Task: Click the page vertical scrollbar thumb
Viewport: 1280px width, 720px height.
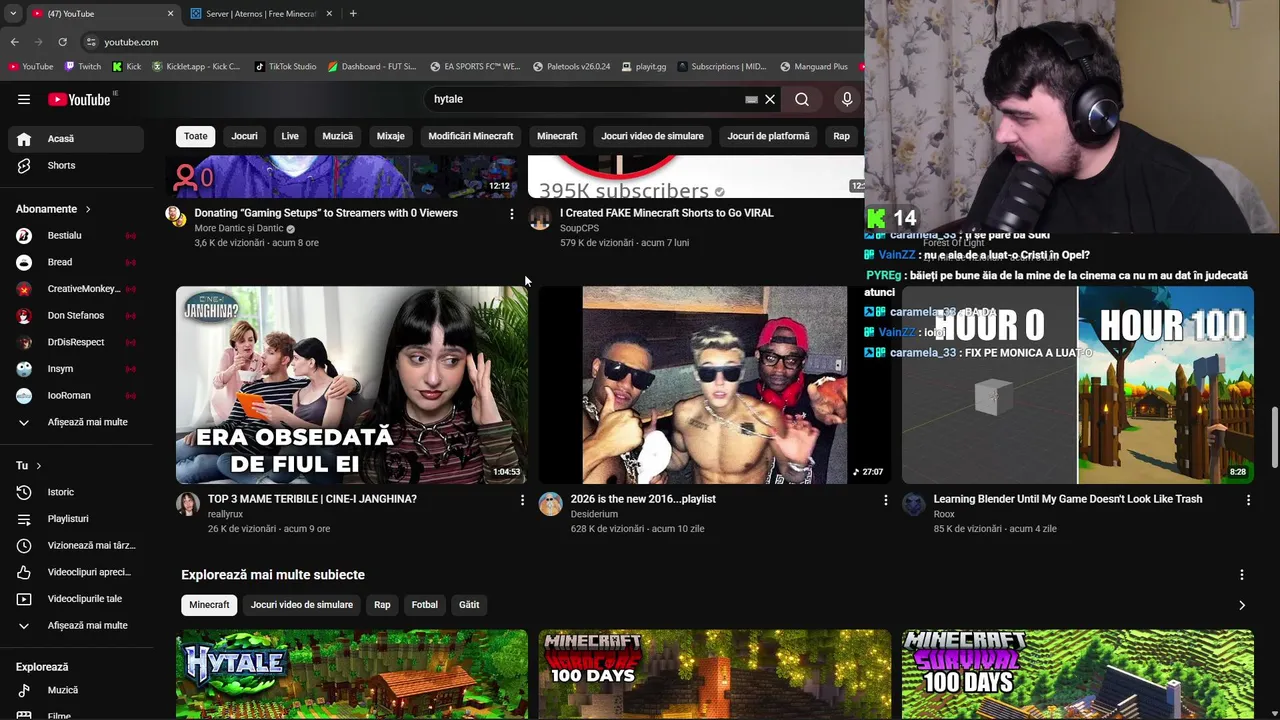Action: tap(1274, 437)
